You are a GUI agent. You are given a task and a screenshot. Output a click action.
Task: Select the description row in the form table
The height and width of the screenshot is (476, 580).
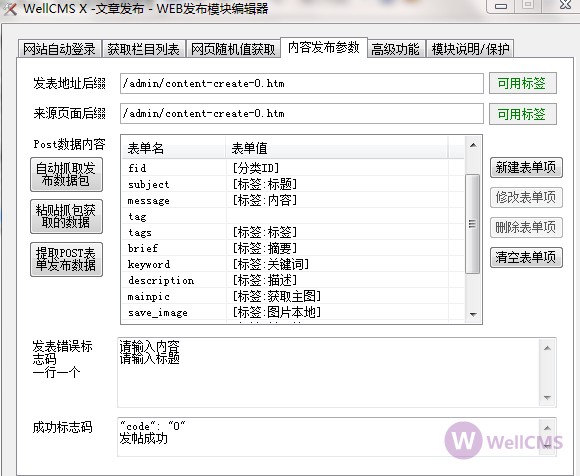[x=293, y=280]
